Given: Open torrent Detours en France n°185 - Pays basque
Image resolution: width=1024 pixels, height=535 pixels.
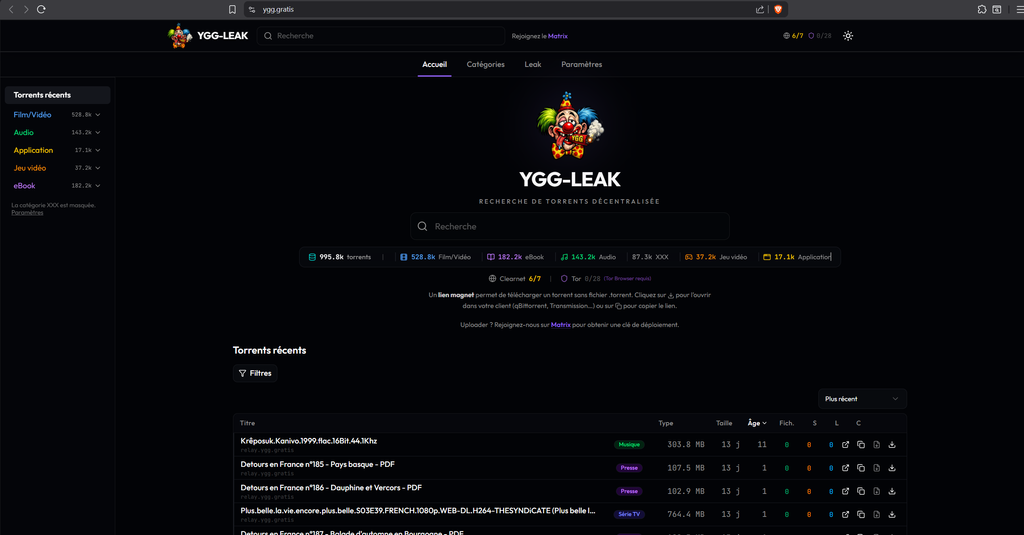Looking at the screenshot, I should (x=317, y=464).
